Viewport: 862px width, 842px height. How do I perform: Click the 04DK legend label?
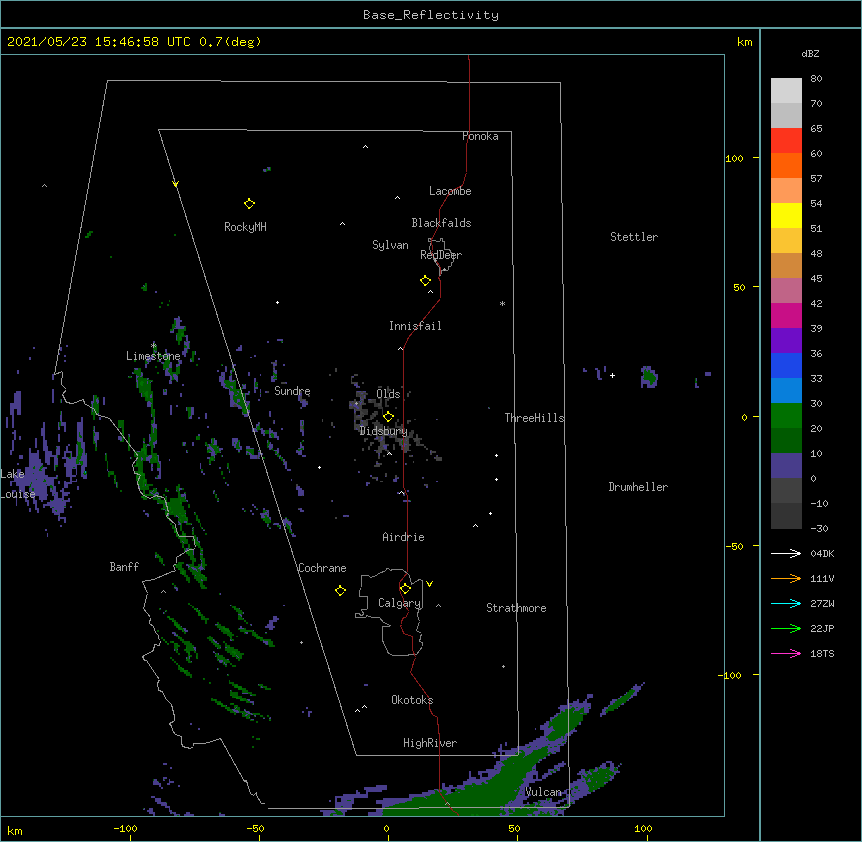point(822,553)
